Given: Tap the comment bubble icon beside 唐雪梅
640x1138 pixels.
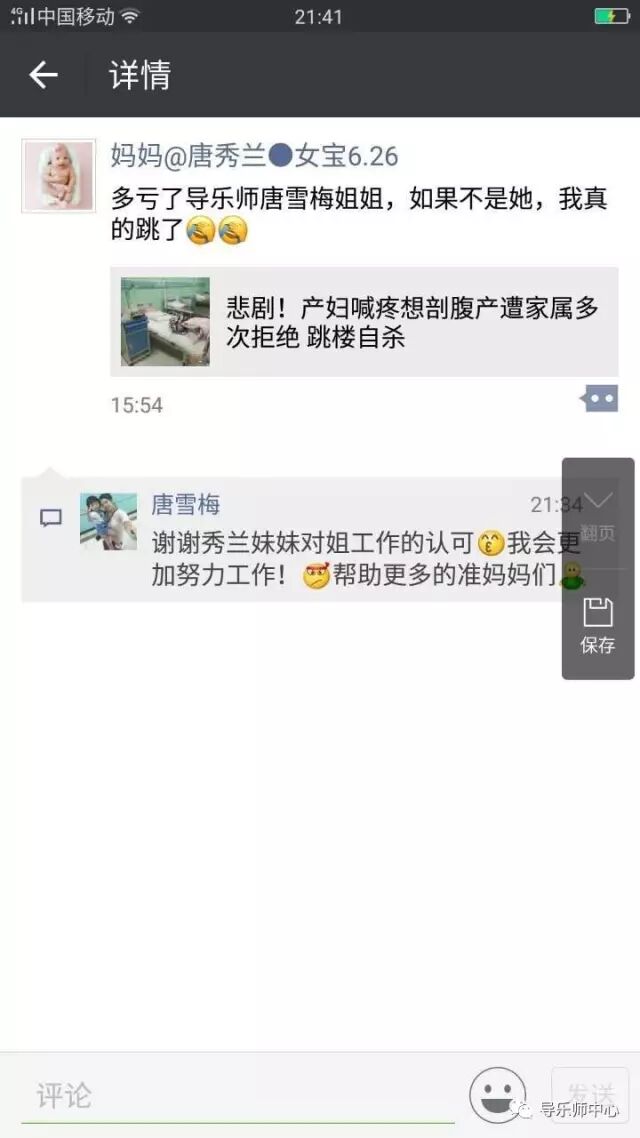Looking at the screenshot, I should (x=51, y=517).
